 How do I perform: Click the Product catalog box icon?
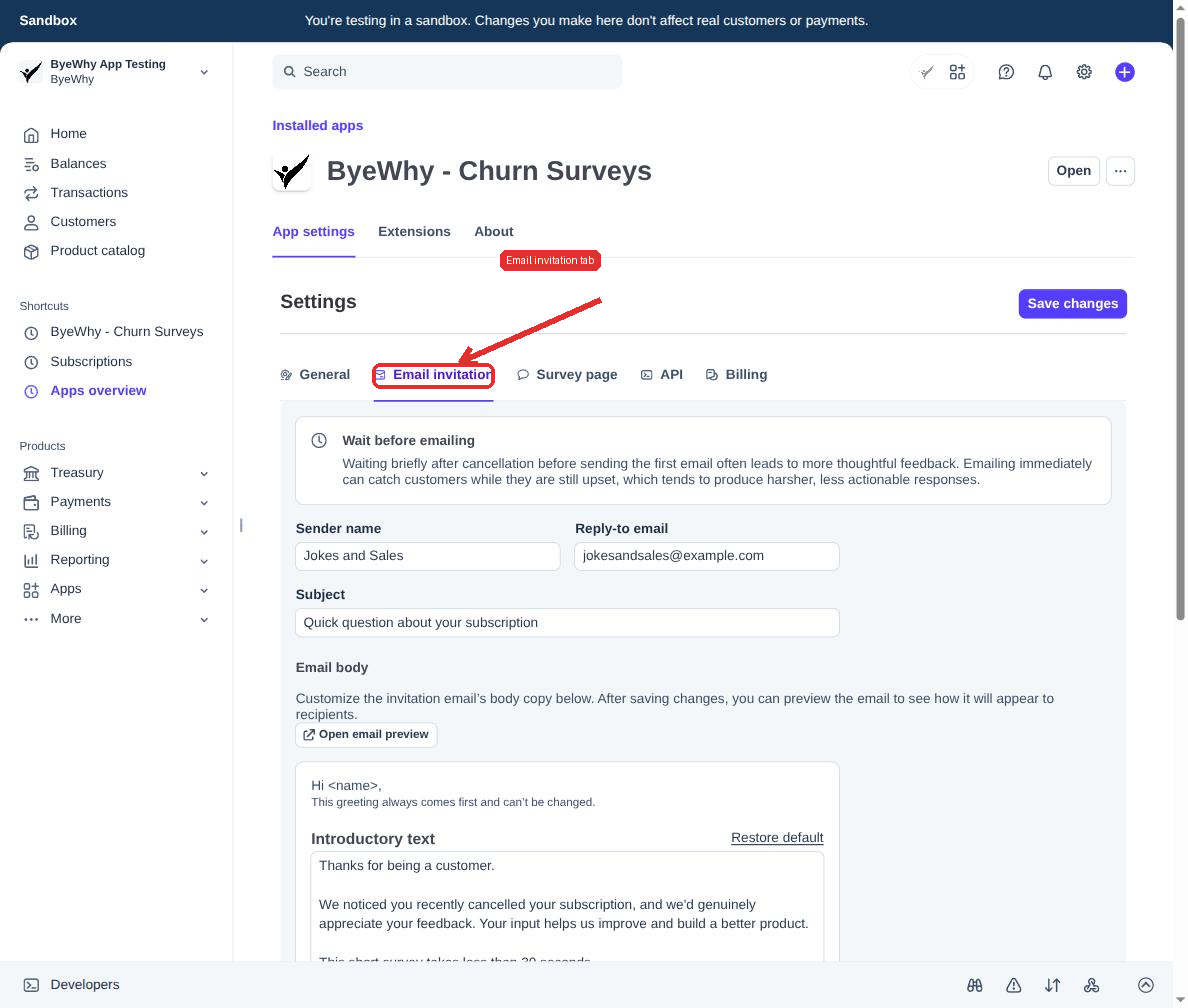click(x=31, y=252)
